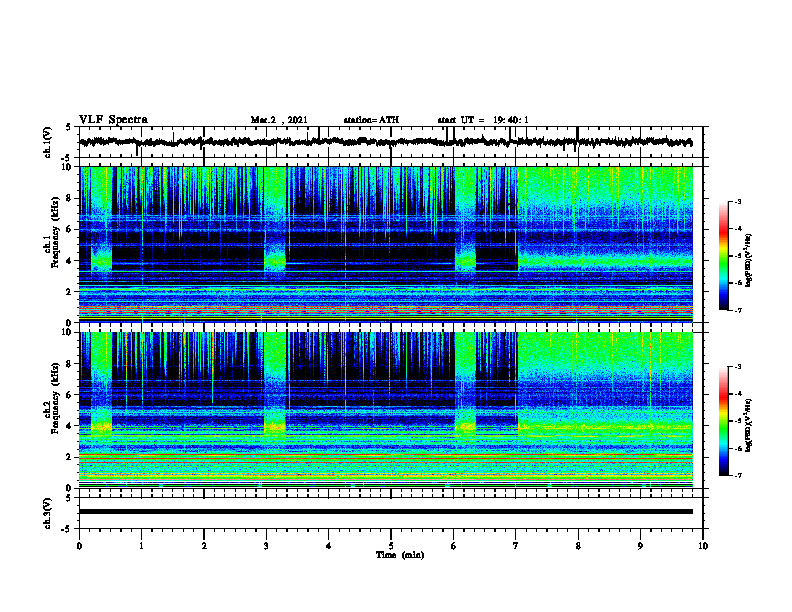Click the ch.2 spectrogram color scale bar

point(723,421)
